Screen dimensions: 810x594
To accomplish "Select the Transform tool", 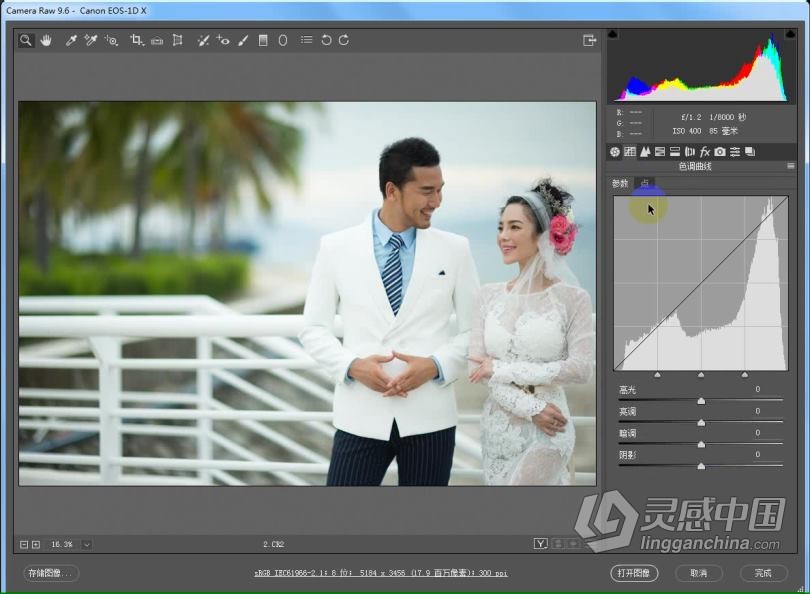I will pos(178,40).
